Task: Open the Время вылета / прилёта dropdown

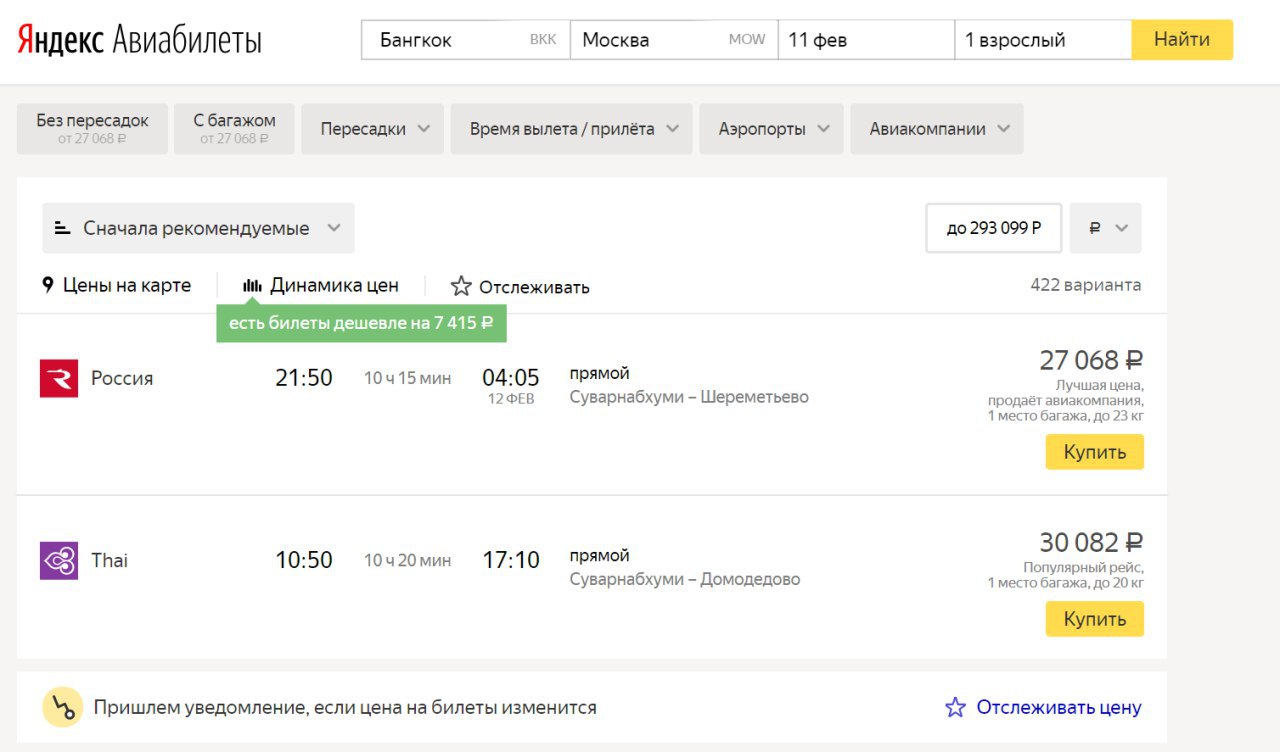Action: 571,129
